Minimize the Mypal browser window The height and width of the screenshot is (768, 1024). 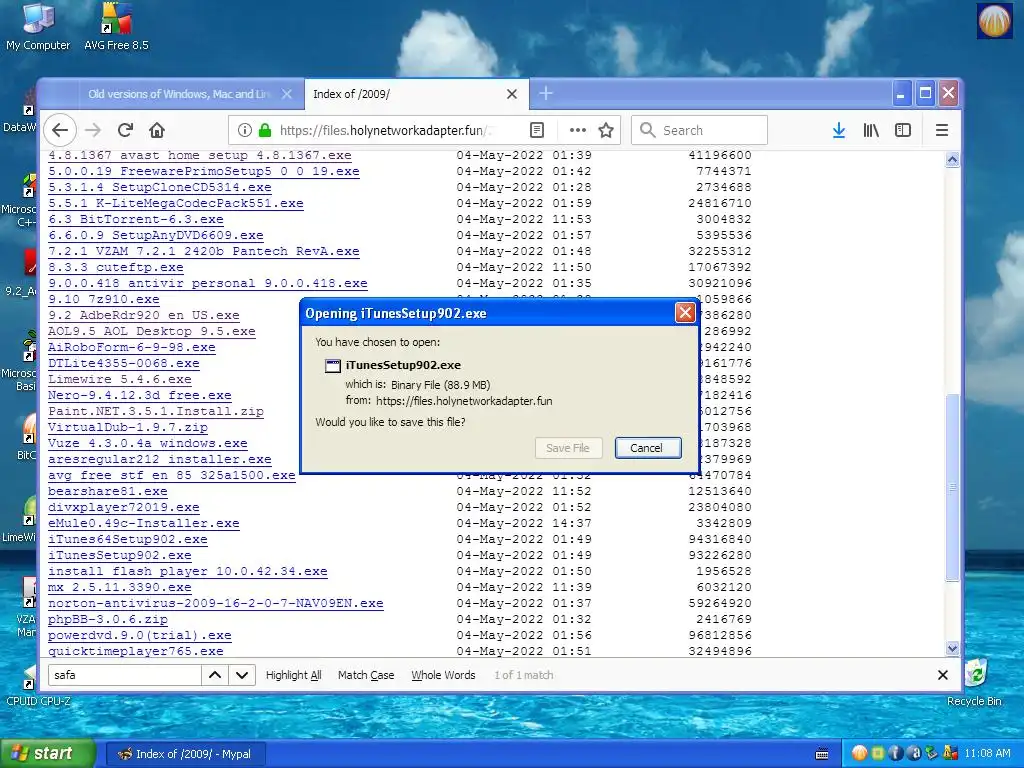pos(901,94)
